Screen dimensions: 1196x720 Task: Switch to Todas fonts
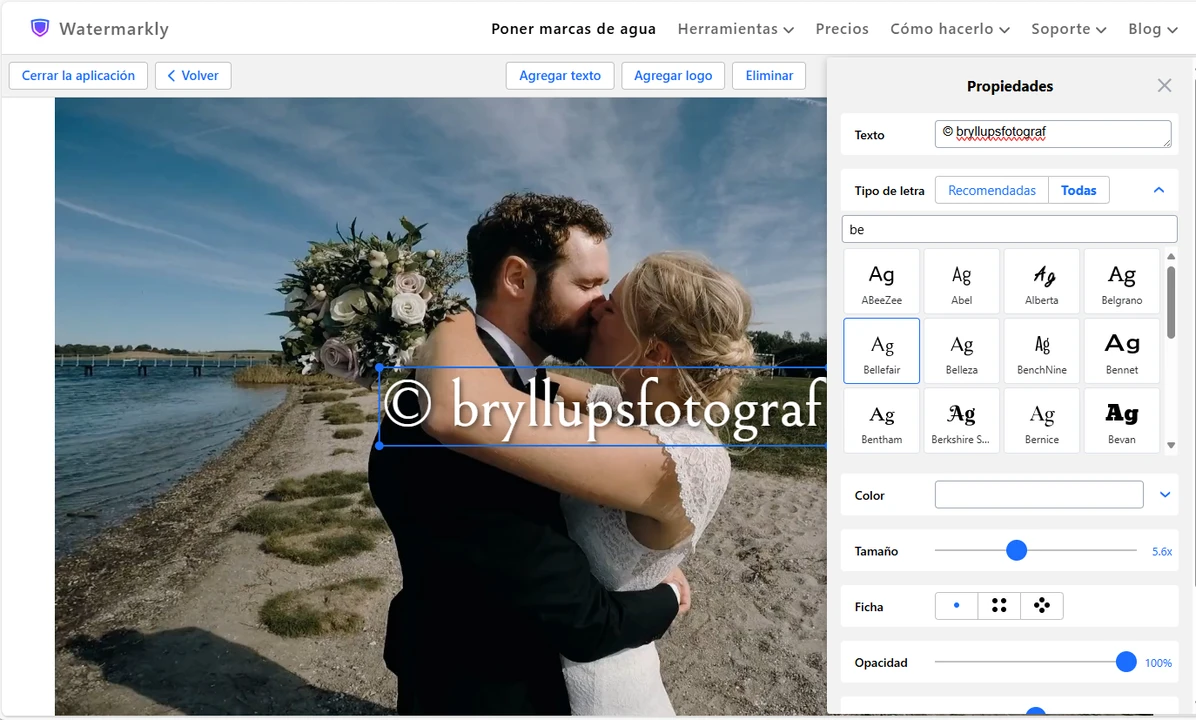tap(1078, 190)
